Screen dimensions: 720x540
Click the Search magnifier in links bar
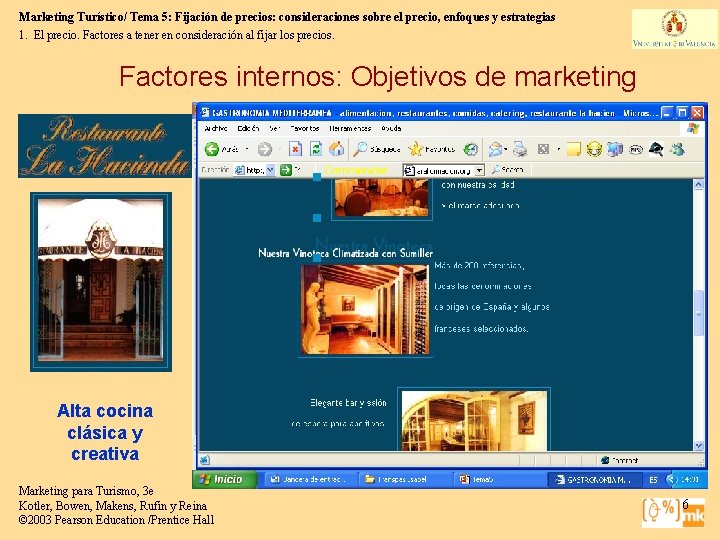click(x=507, y=169)
